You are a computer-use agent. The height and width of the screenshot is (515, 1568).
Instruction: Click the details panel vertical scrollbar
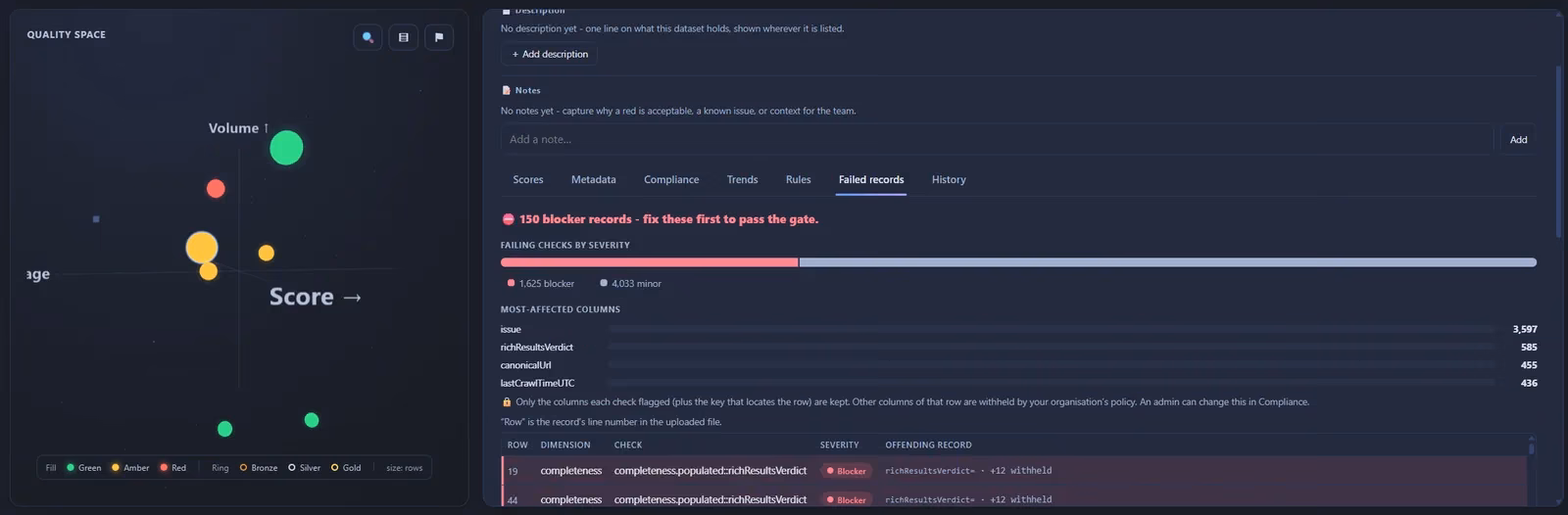(x=1558, y=152)
